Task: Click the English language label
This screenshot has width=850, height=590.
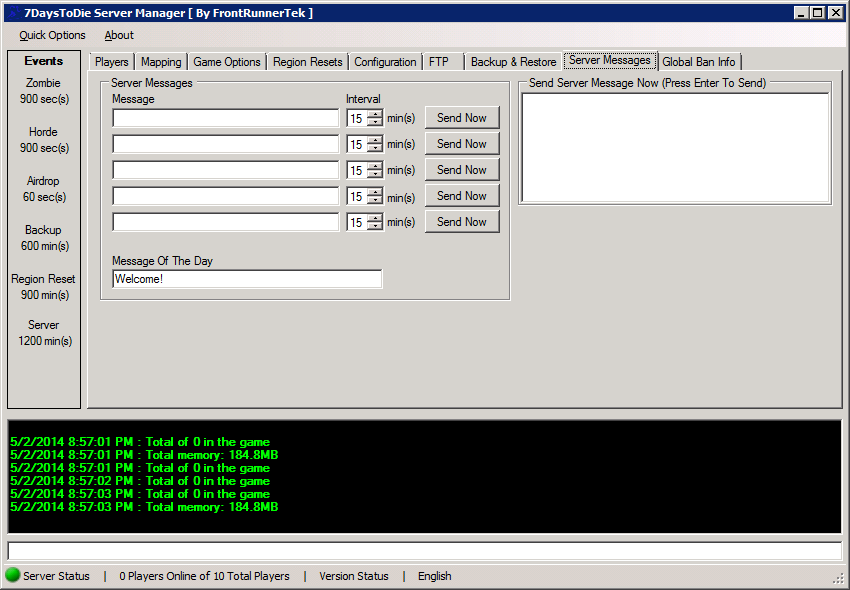Action: pyautogui.click(x=435, y=576)
